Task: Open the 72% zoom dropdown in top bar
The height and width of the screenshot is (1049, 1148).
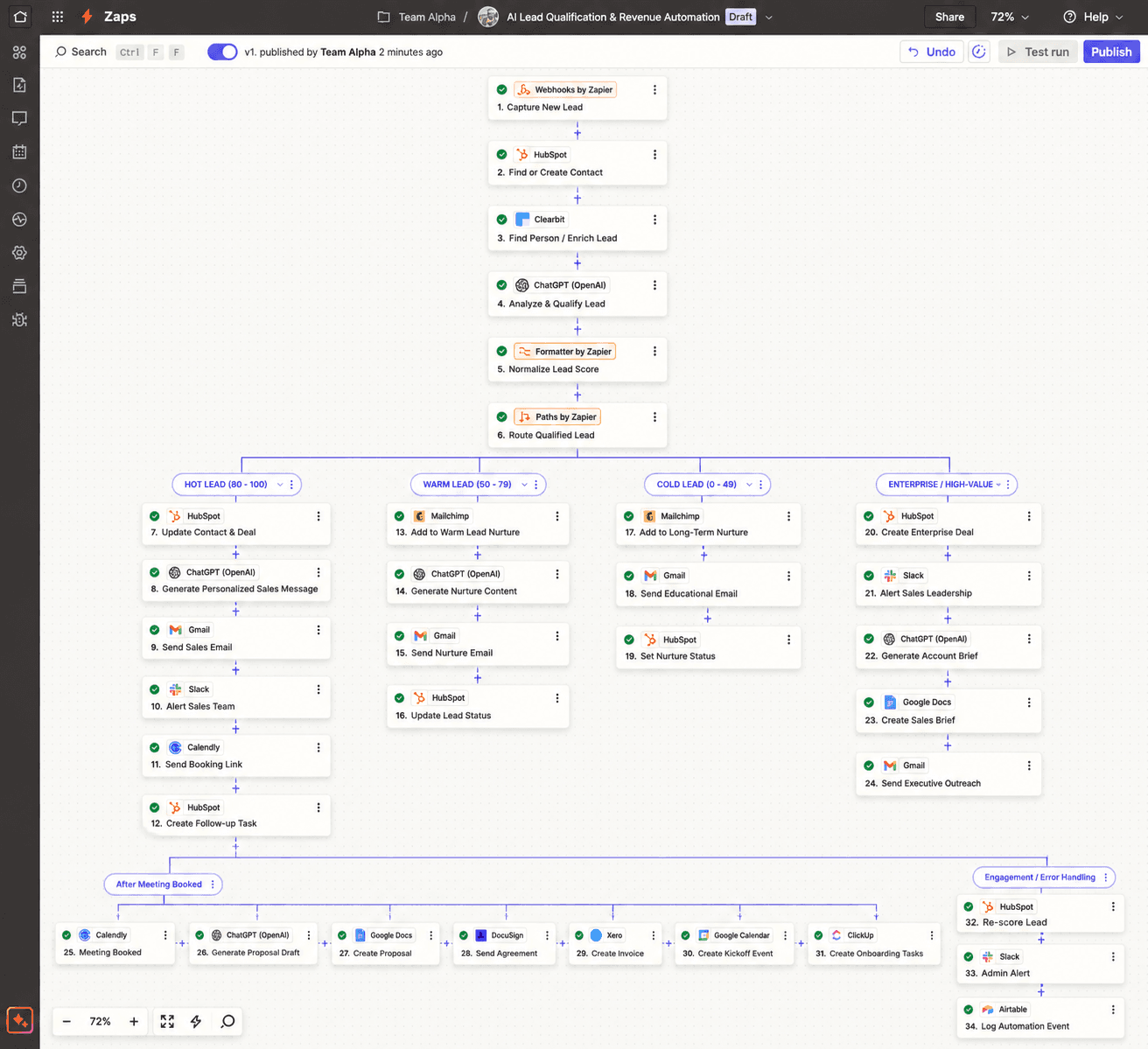Action: [x=1010, y=17]
